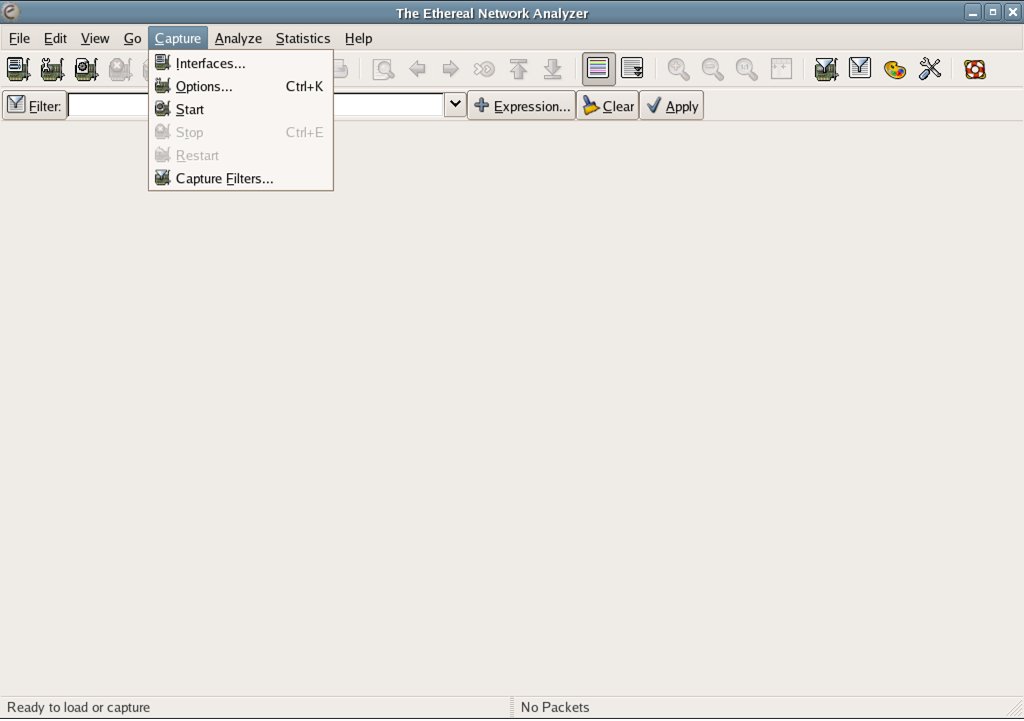Open Coloring Rules palette icon
1024x721 pixels.
point(895,69)
